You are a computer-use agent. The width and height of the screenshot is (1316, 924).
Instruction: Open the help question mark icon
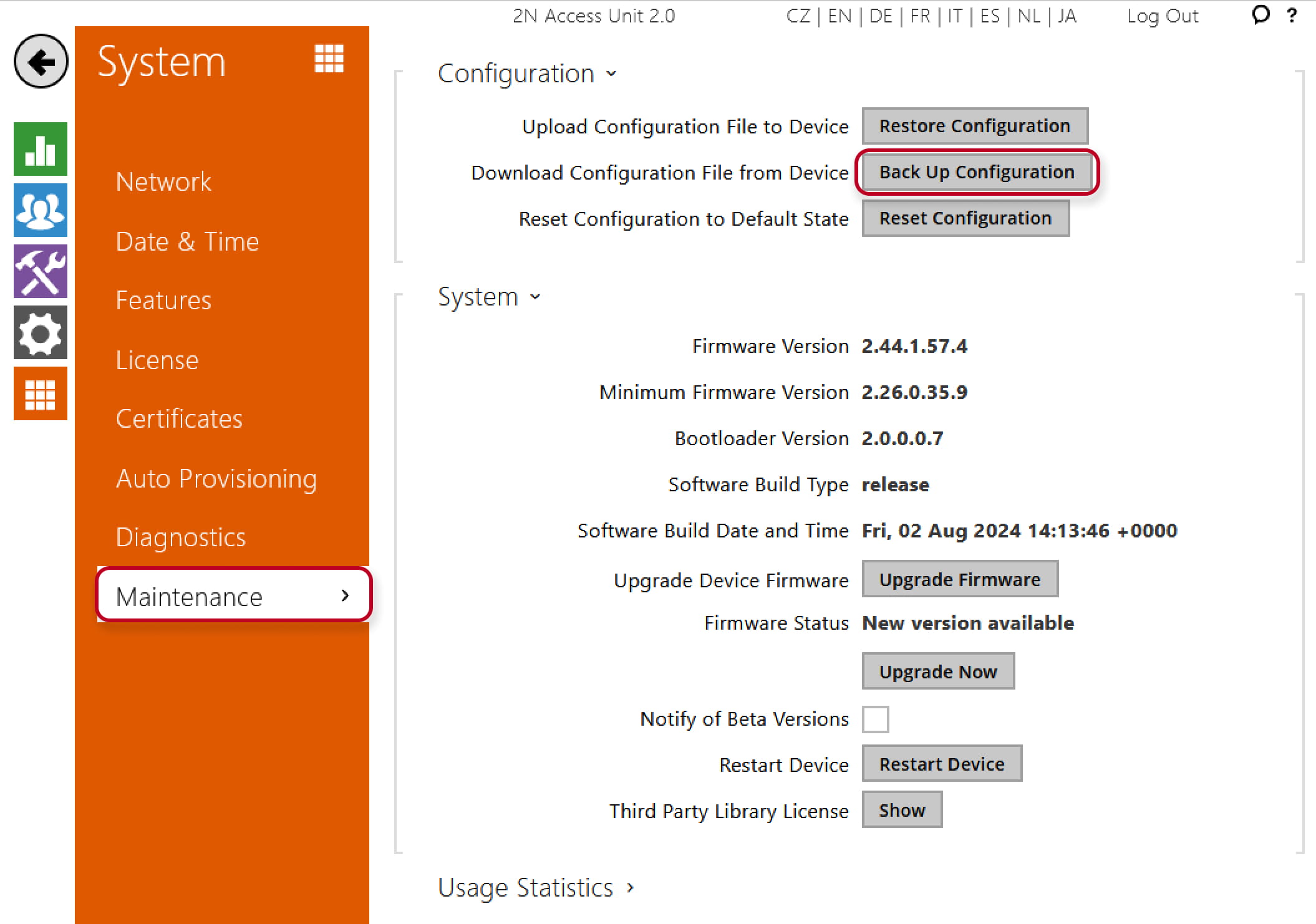click(x=1292, y=15)
